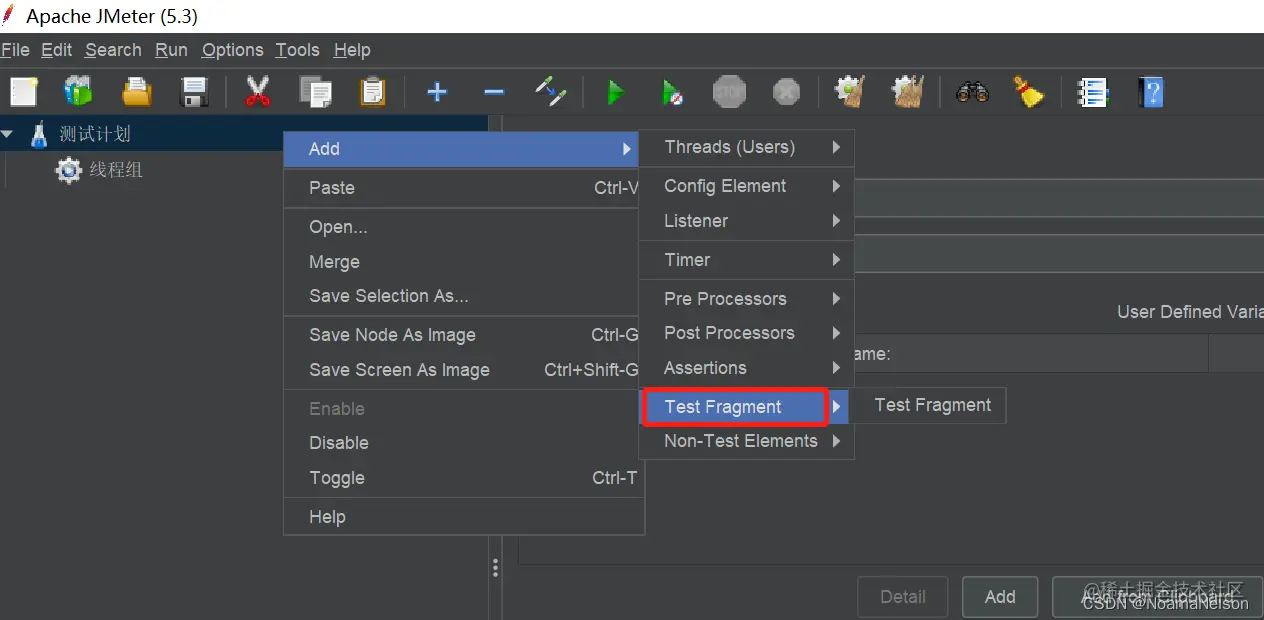The height and width of the screenshot is (620, 1264).
Task: Click the Toggle enable/disable toolbar icon
Action: tap(551, 93)
